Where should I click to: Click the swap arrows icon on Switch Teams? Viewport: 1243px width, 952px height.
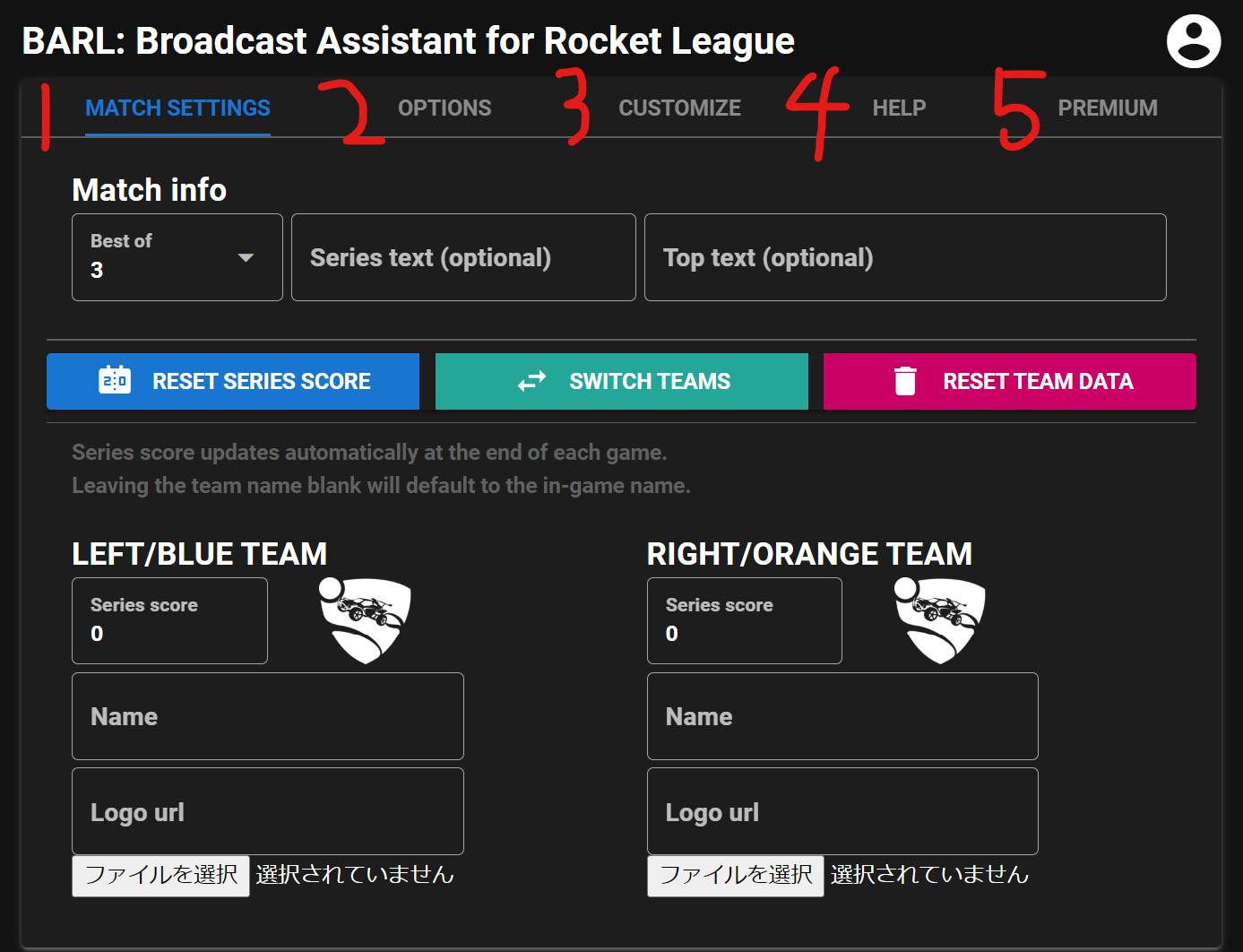coord(531,381)
